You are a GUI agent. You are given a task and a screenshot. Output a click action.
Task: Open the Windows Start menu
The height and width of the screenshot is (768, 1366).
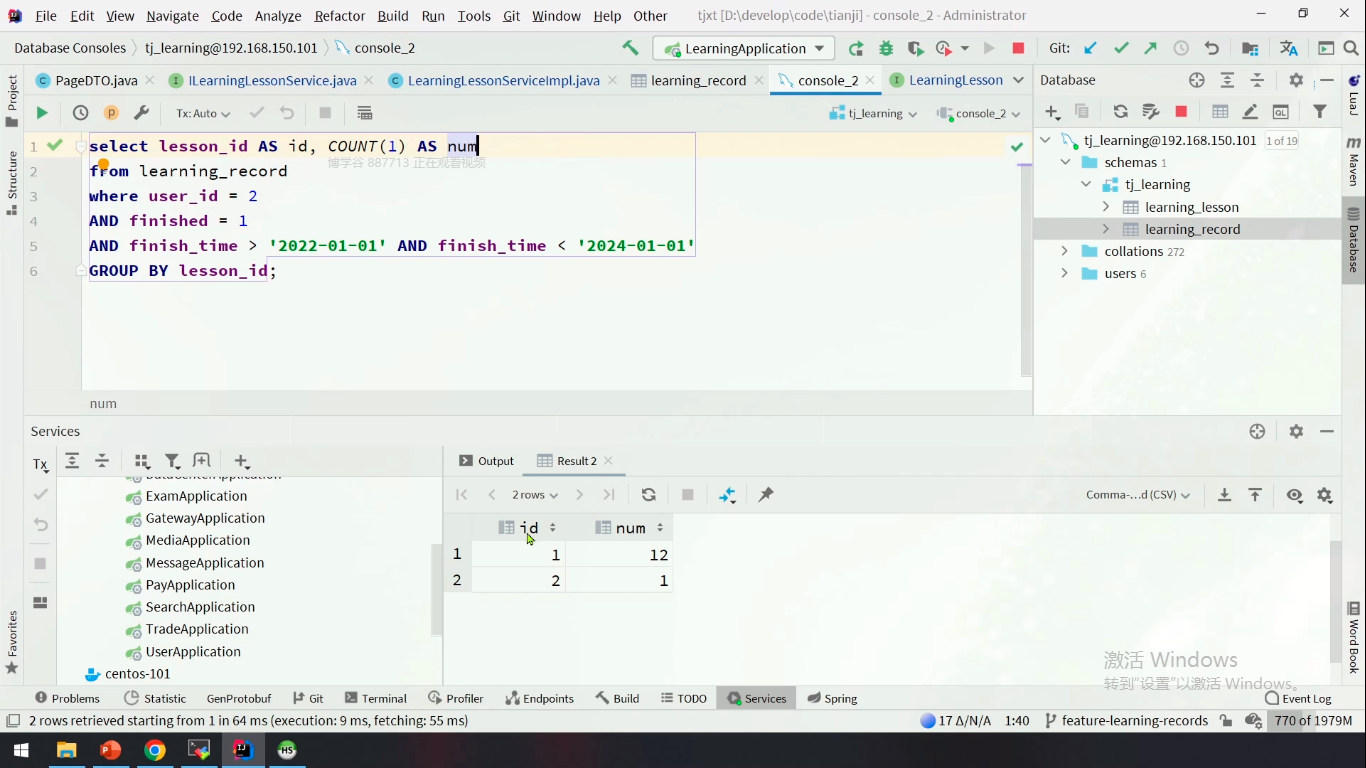[20, 749]
